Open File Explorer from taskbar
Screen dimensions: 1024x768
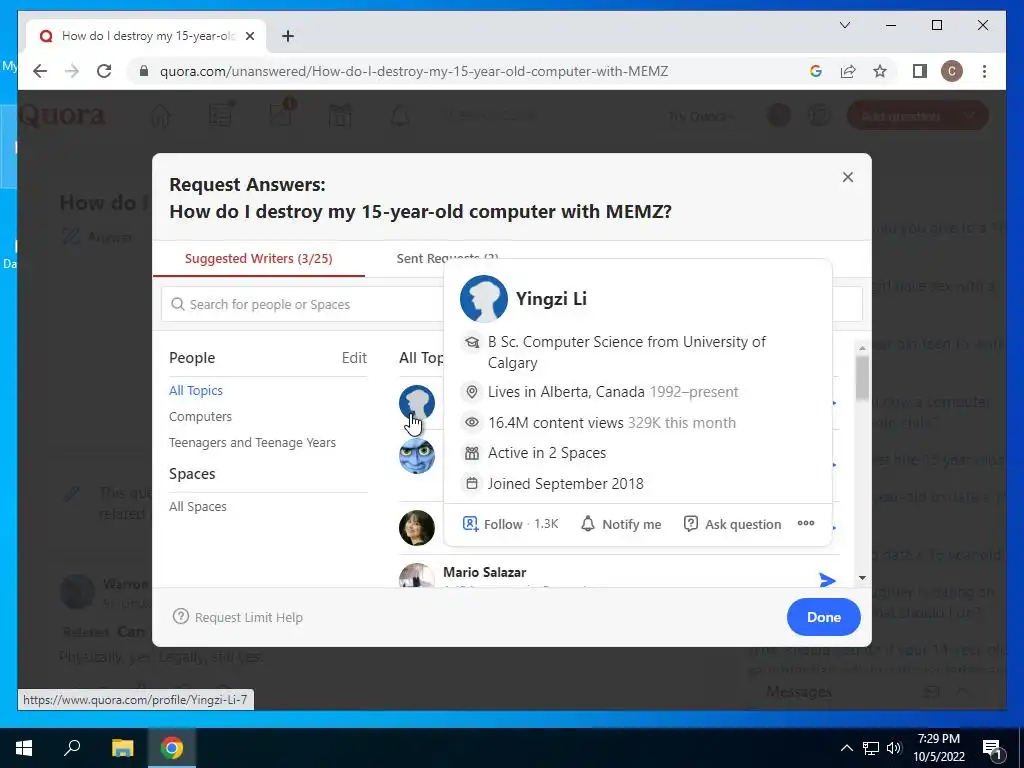pyautogui.click(x=122, y=748)
